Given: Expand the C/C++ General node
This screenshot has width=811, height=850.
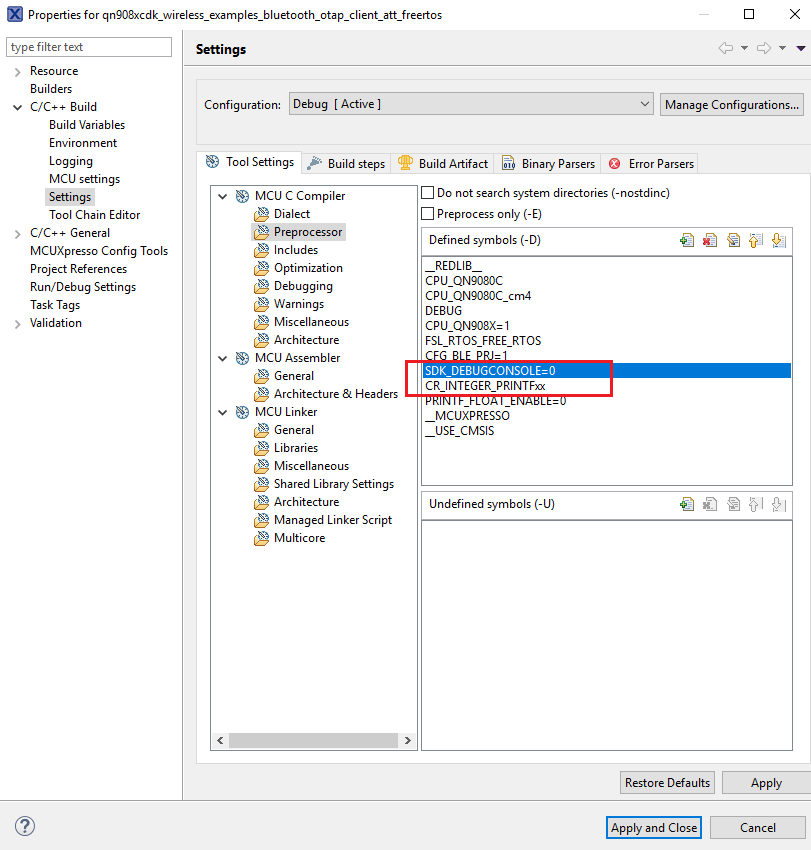Looking at the screenshot, I should [x=17, y=234].
